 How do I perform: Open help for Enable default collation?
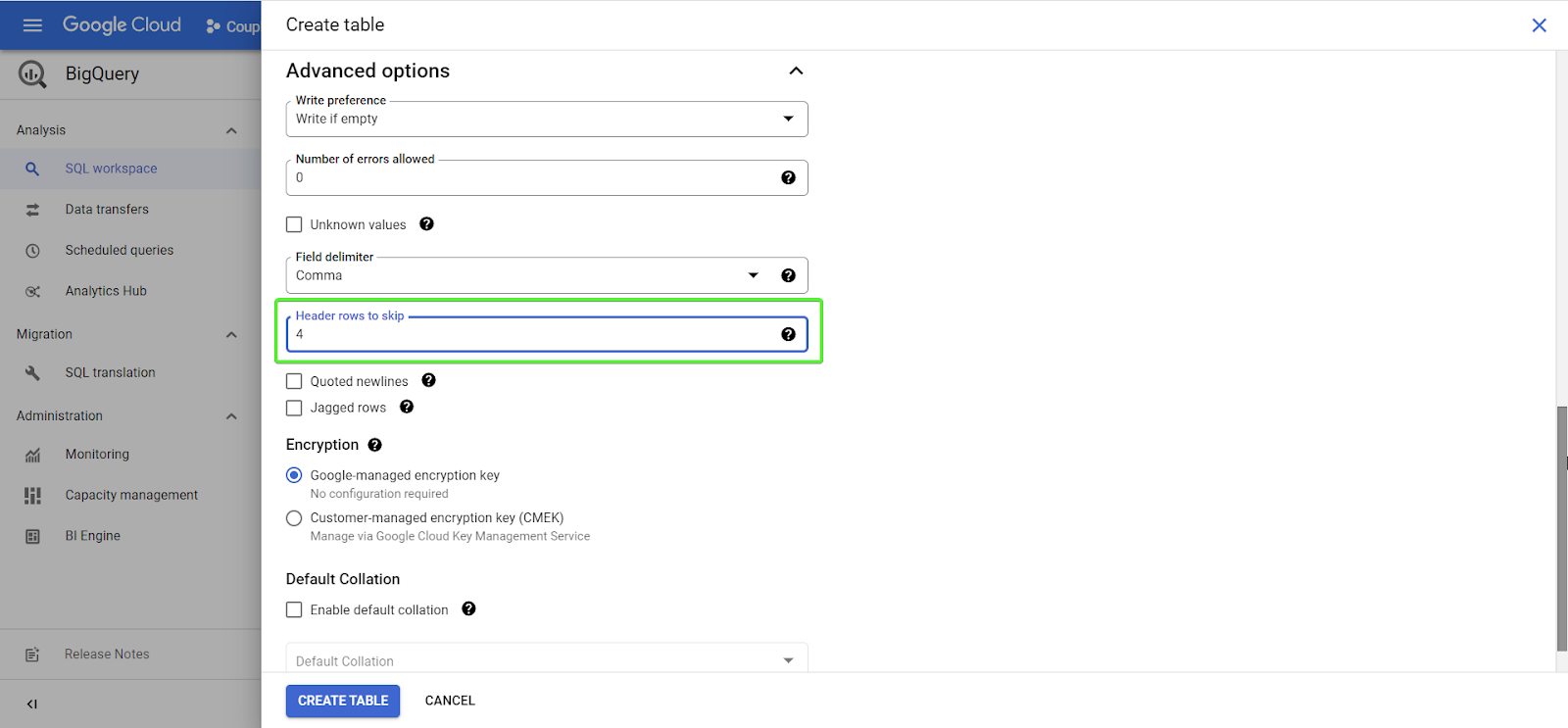click(x=468, y=608)
